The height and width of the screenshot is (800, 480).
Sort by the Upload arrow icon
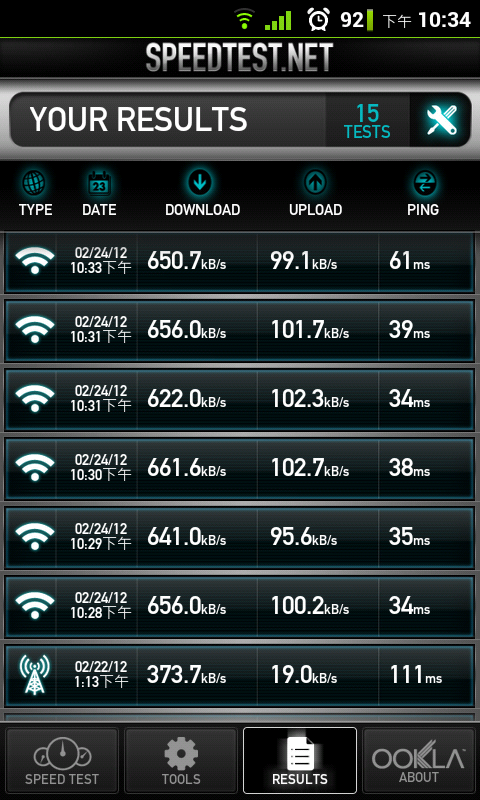pos(315,183)
